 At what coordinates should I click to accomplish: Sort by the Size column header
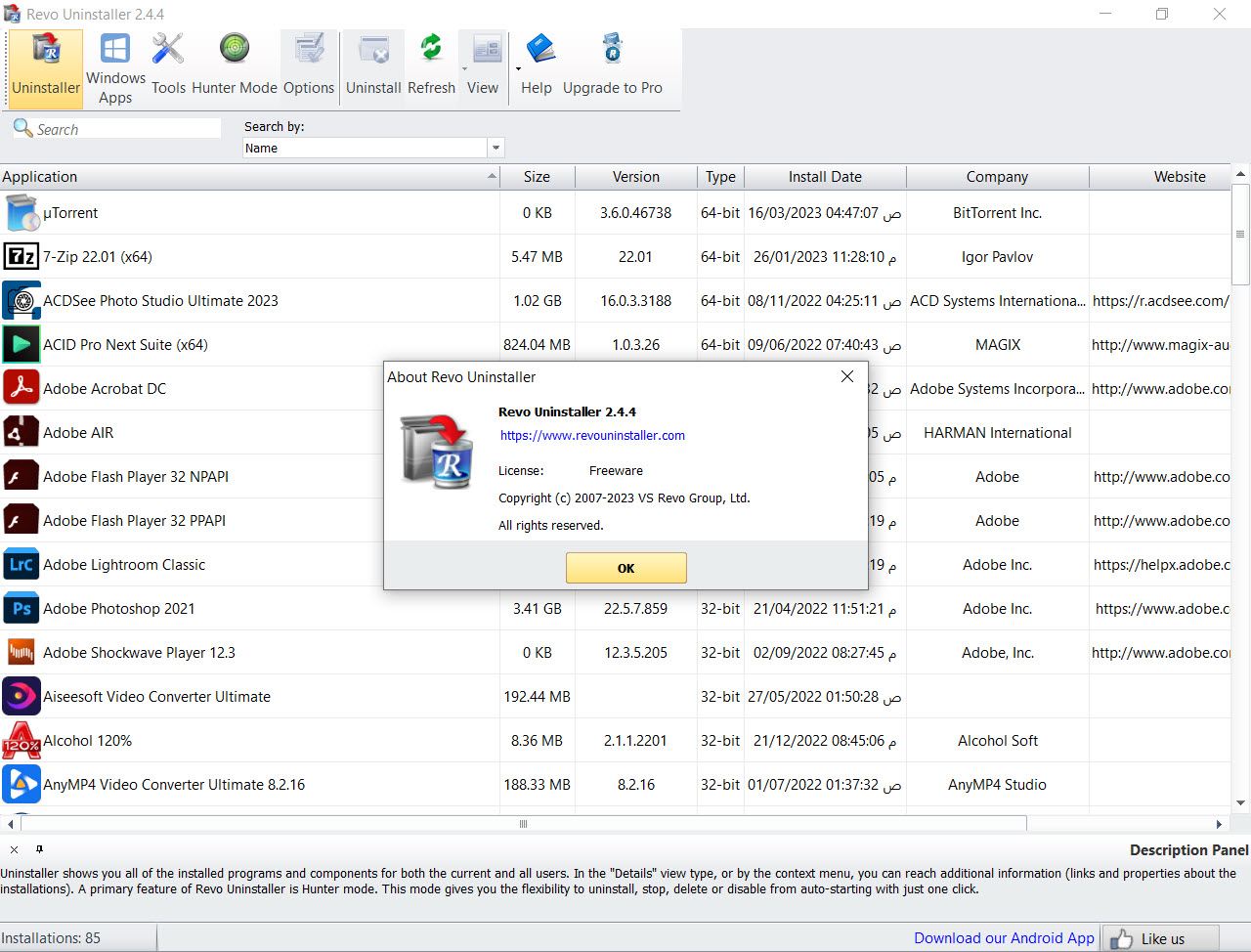pos(537,177)
